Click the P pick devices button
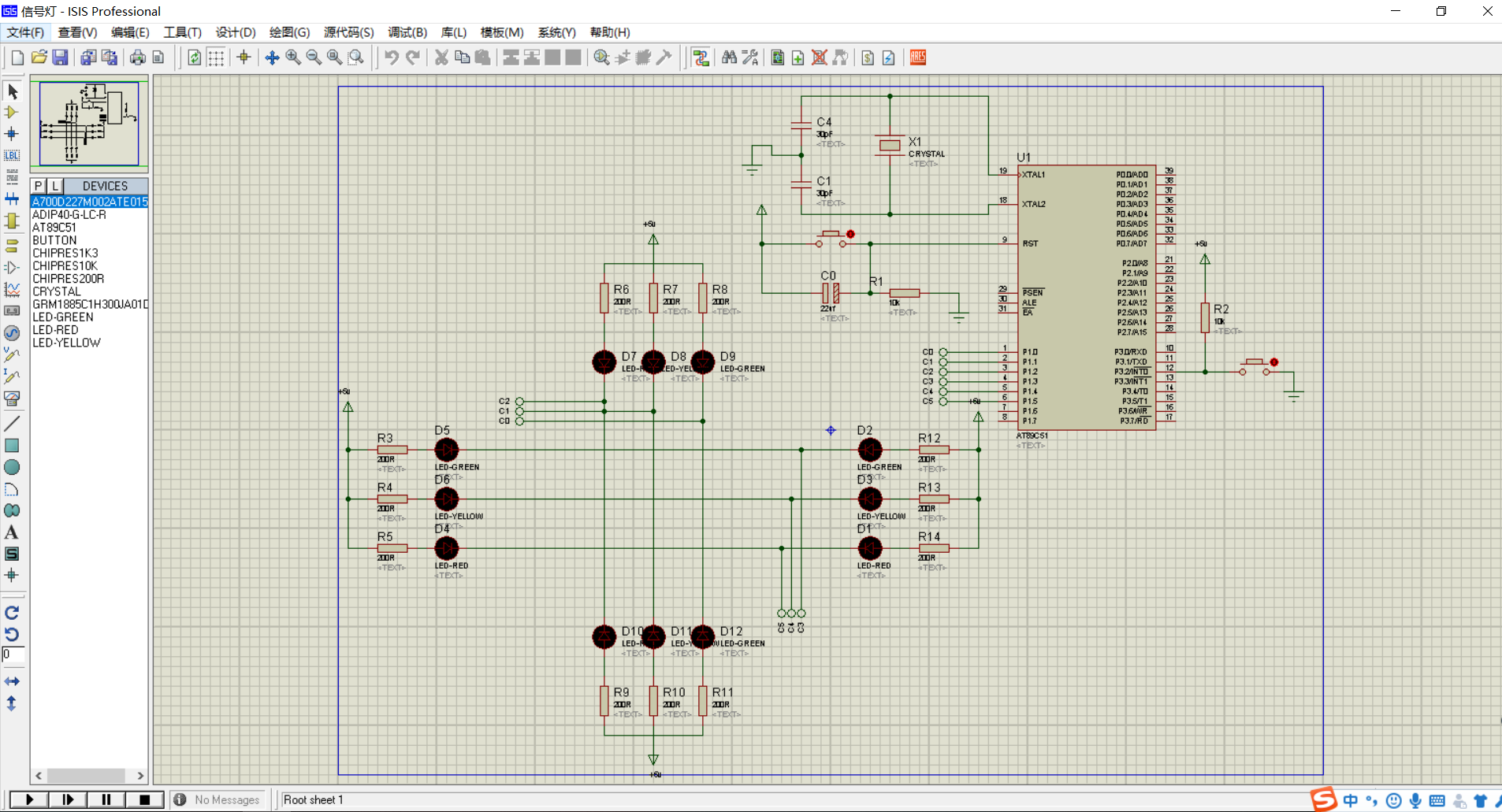 pos(38,186)
